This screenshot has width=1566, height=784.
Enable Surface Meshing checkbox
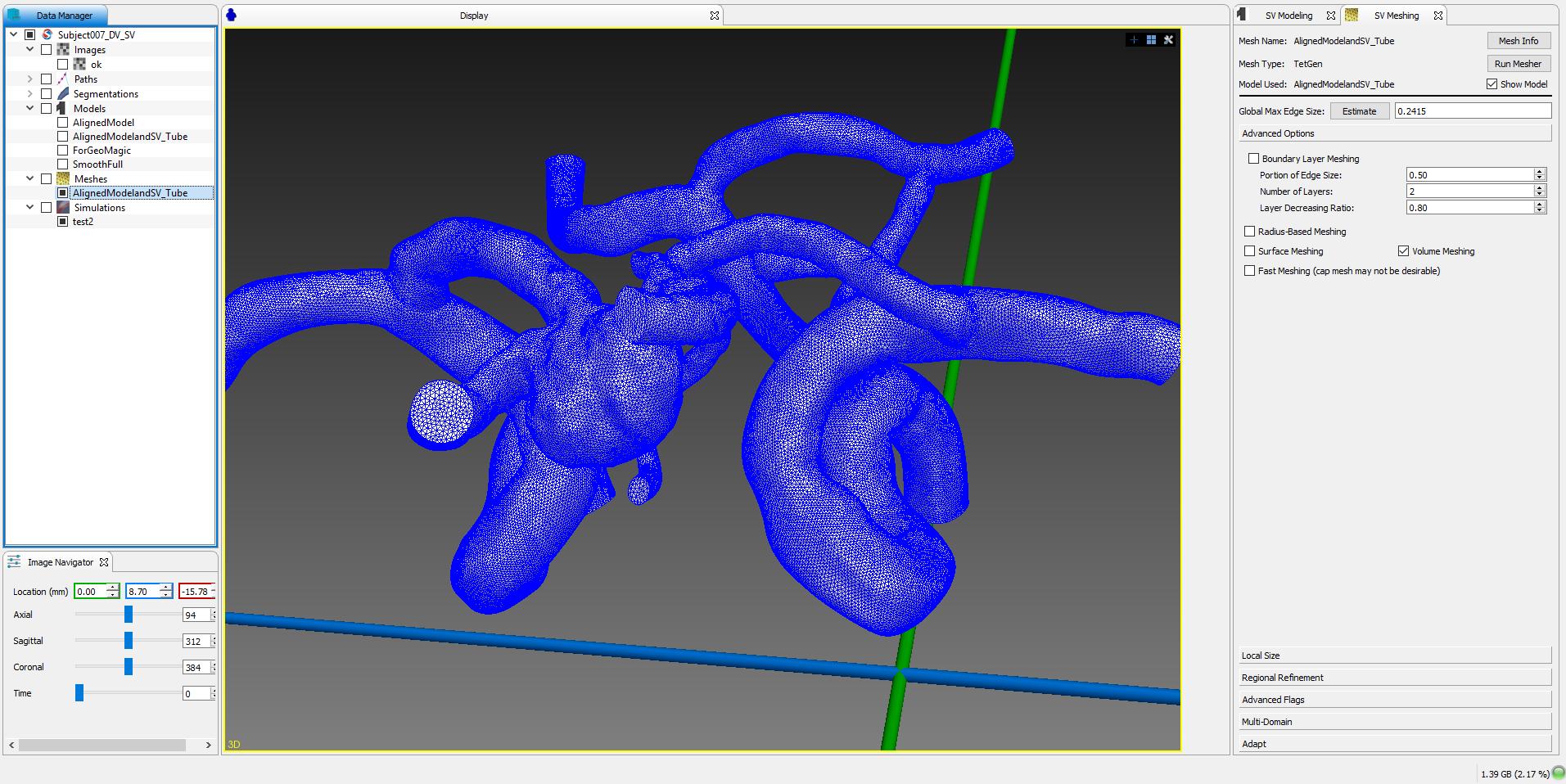click(x=1249, y=250)
